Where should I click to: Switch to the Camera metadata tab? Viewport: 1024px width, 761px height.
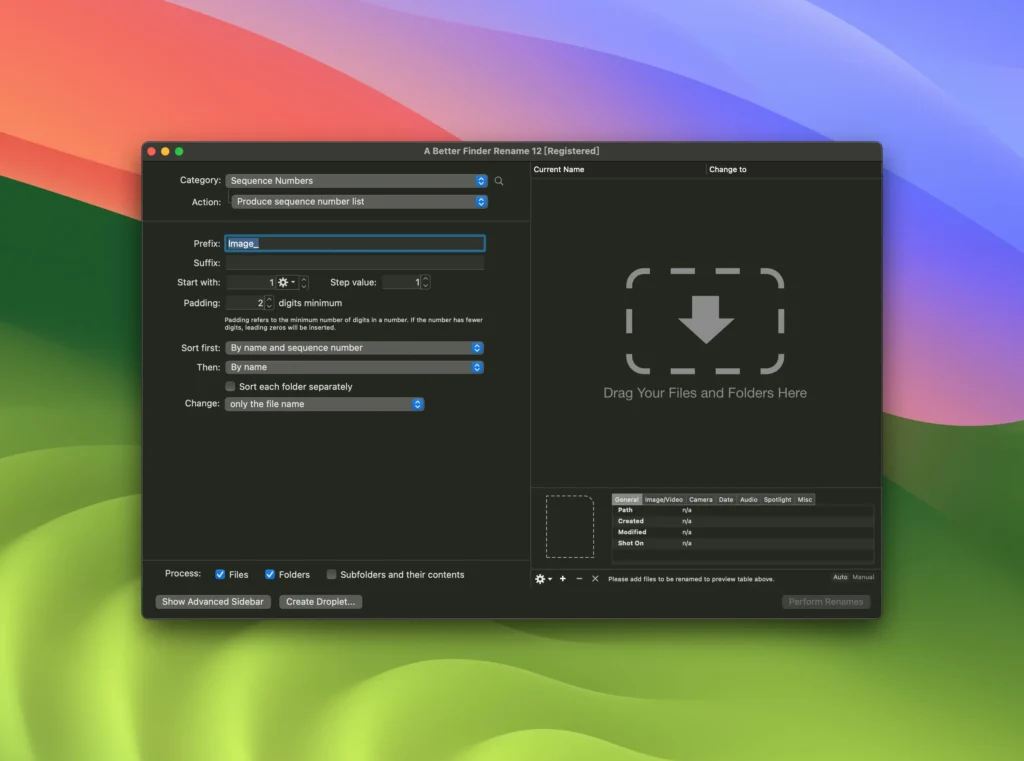tap(701, 499)
